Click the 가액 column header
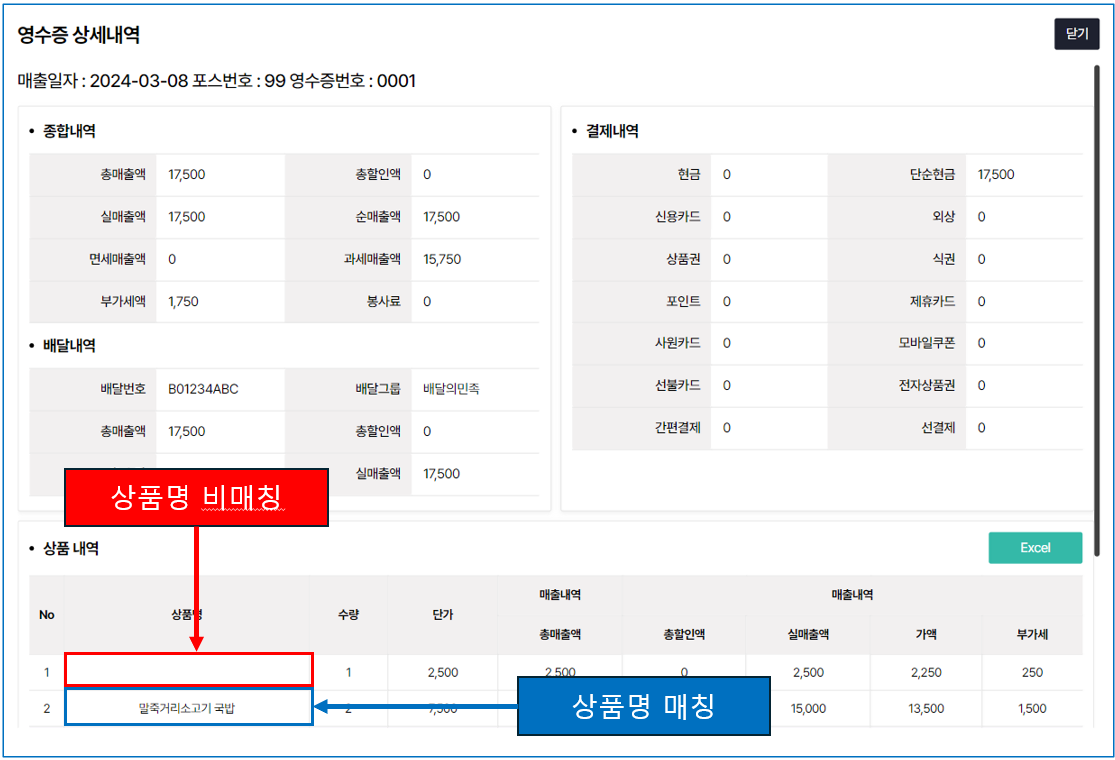 click(x=926, y=634)
